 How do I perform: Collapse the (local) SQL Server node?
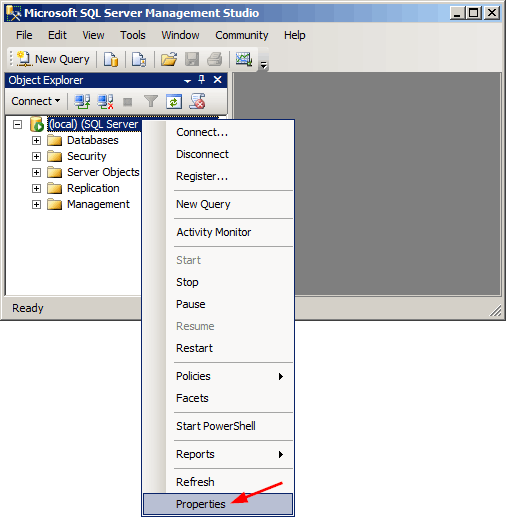point(17,125)
